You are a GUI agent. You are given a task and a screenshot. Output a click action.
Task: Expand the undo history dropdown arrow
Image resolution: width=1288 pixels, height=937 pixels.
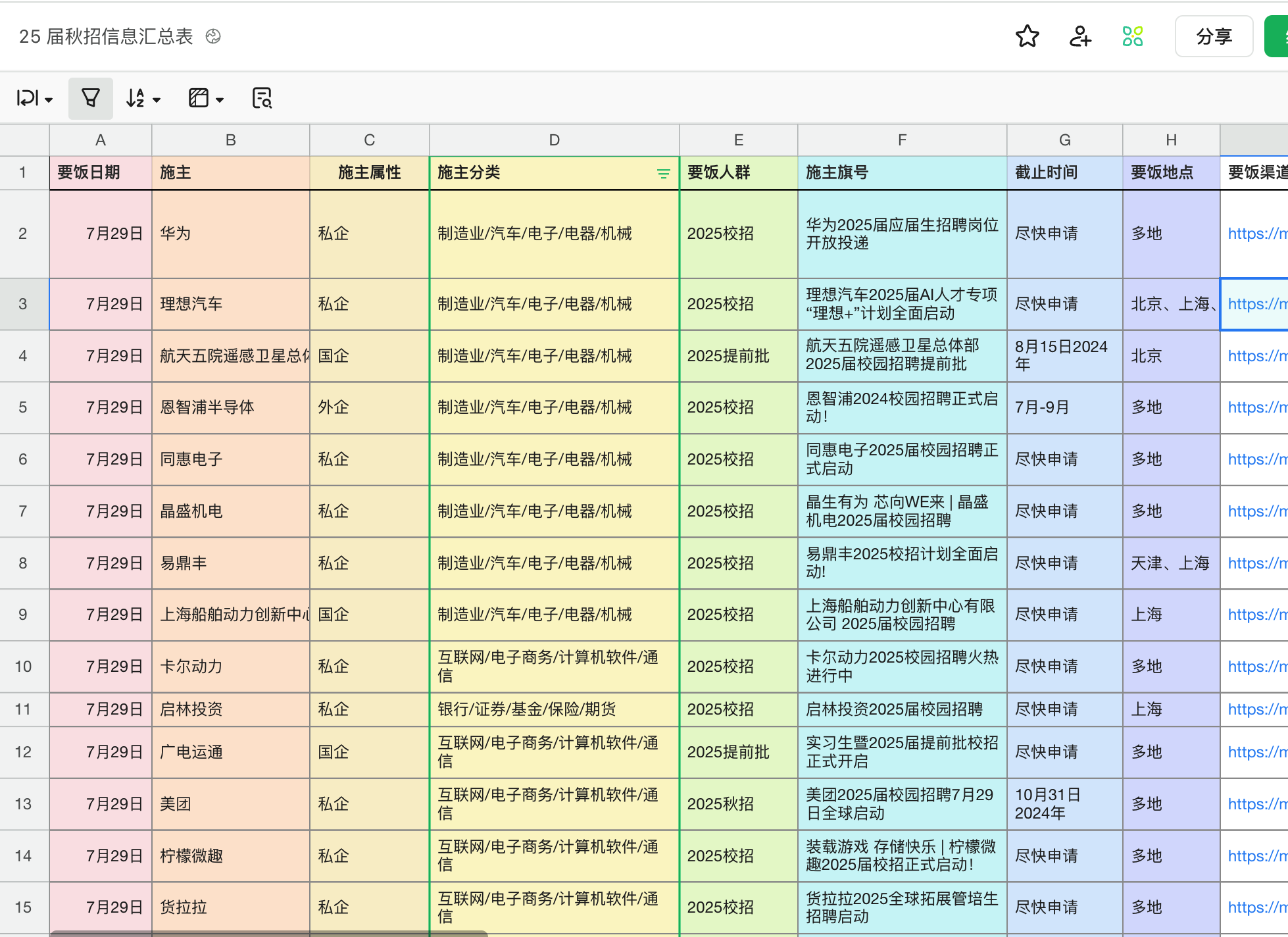49,100
